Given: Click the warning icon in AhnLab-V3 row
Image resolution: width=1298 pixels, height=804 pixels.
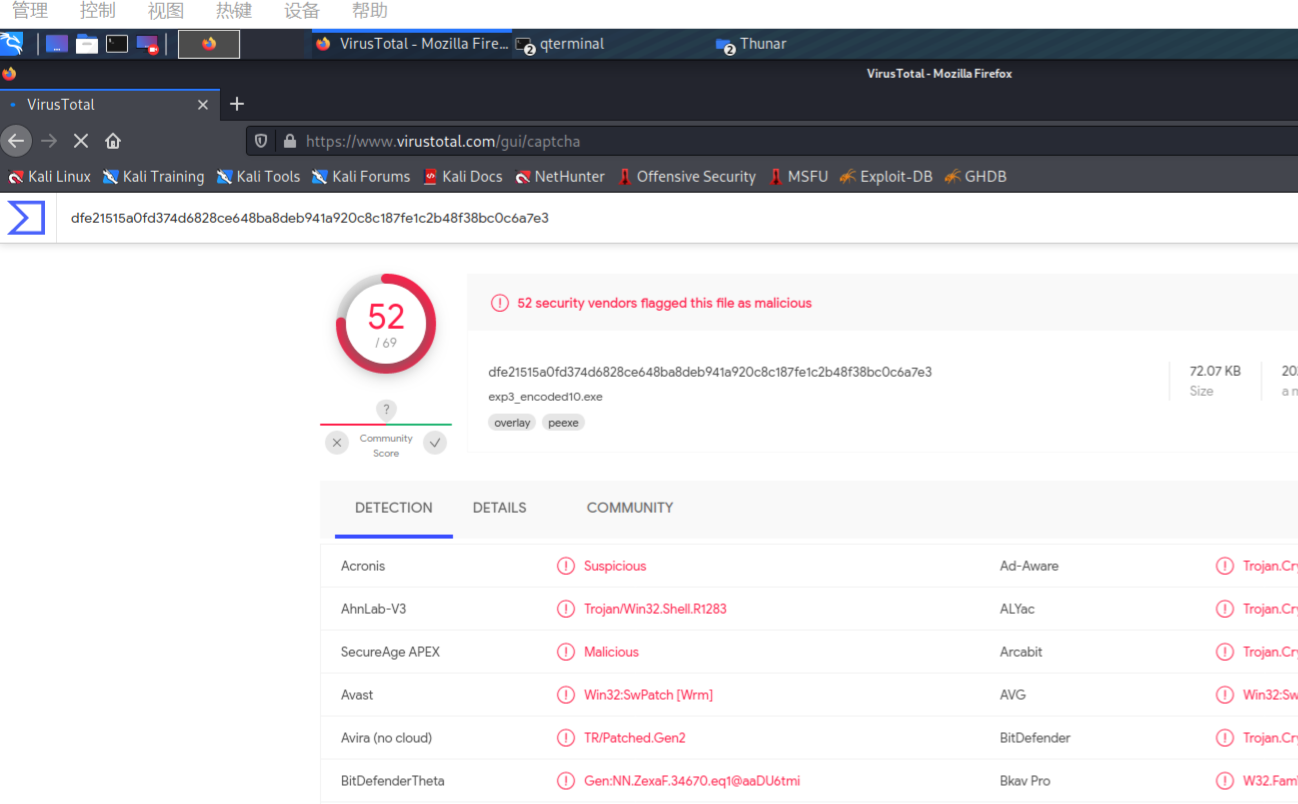Looking at the screenshot, I should [566, 609].
